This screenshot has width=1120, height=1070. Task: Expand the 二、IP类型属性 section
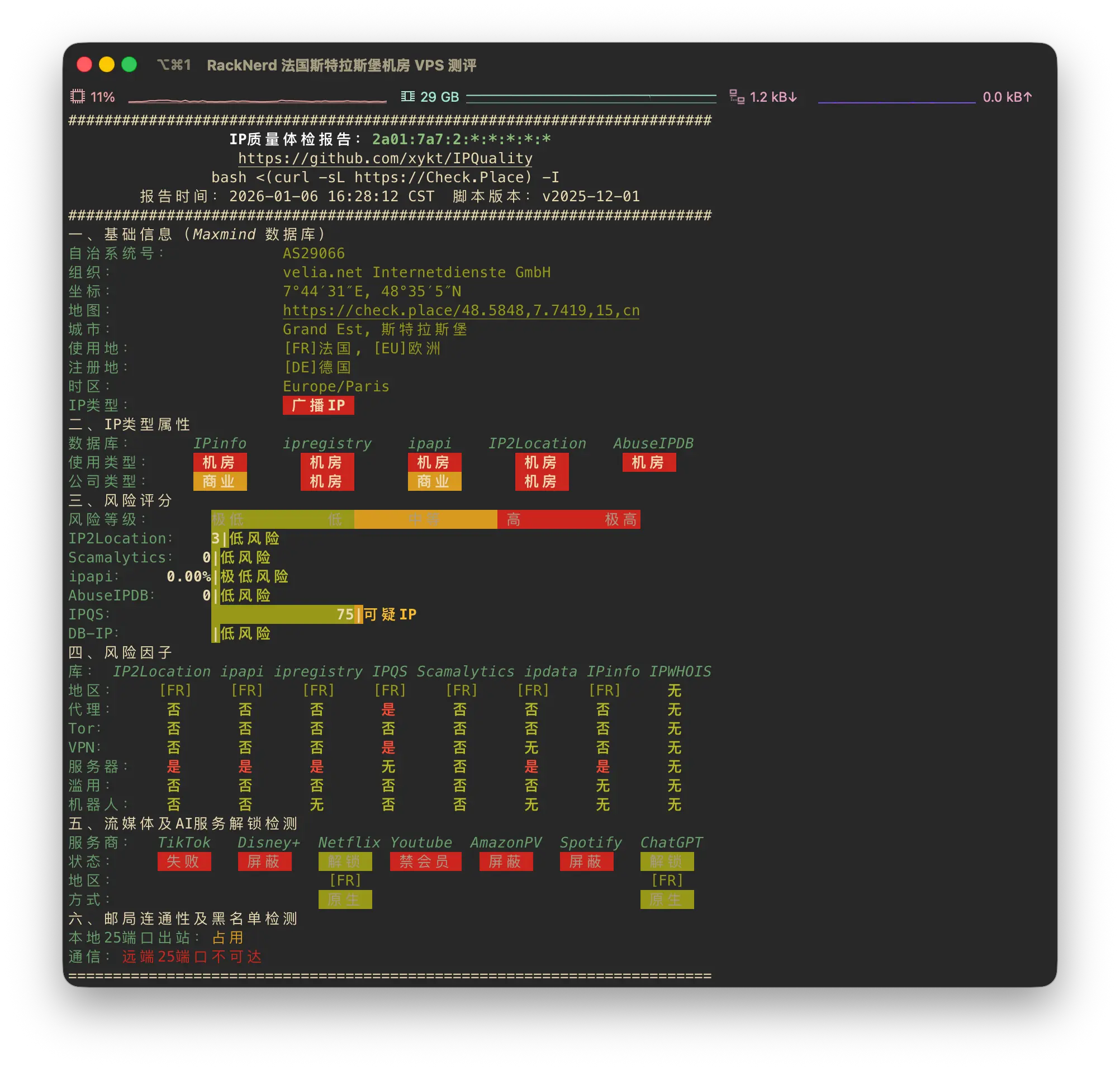[x=130, y=424]
